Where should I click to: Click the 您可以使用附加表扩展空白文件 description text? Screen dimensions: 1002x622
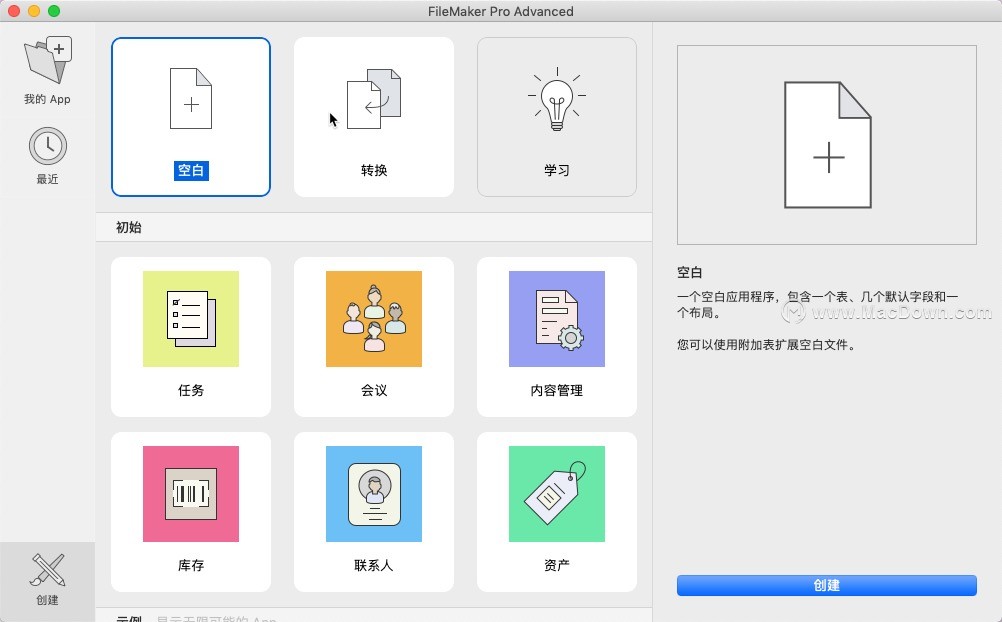tap(766, 345)
